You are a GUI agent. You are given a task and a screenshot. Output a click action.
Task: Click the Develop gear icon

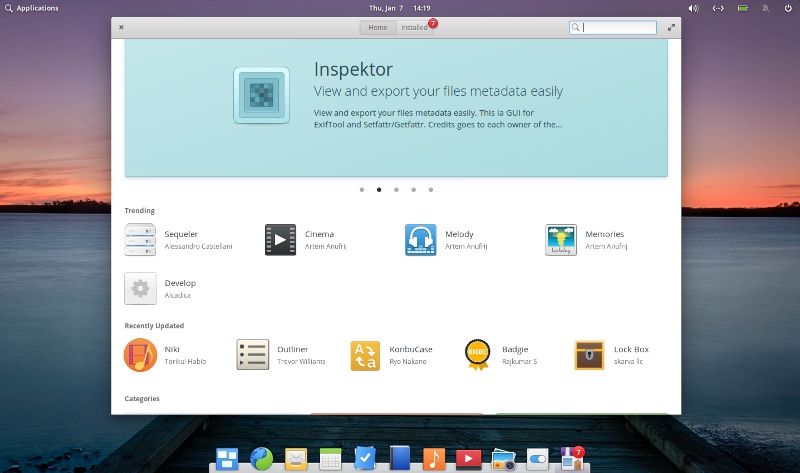(x=140, y=289)
